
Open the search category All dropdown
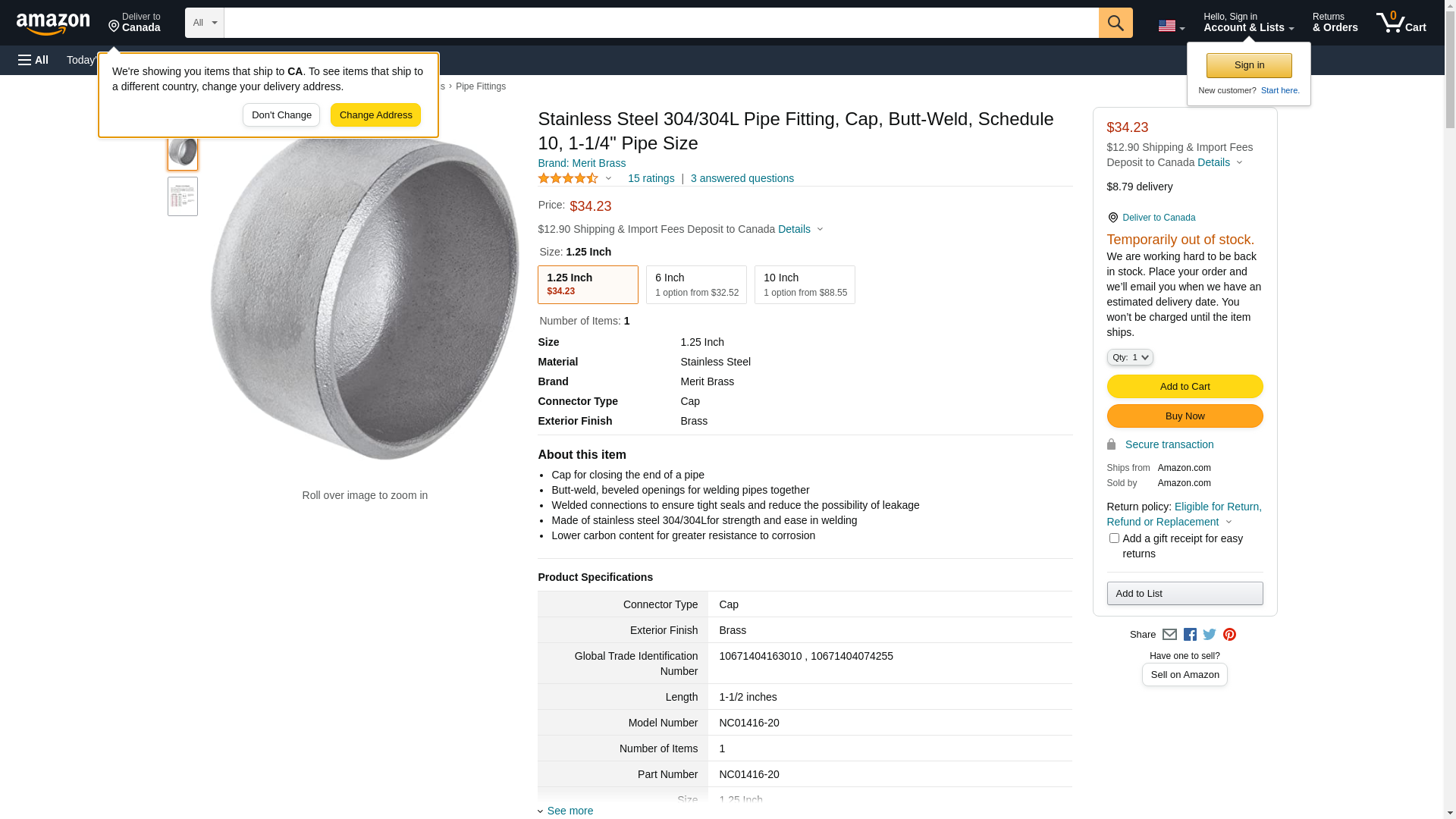click(x=204, y=23)
